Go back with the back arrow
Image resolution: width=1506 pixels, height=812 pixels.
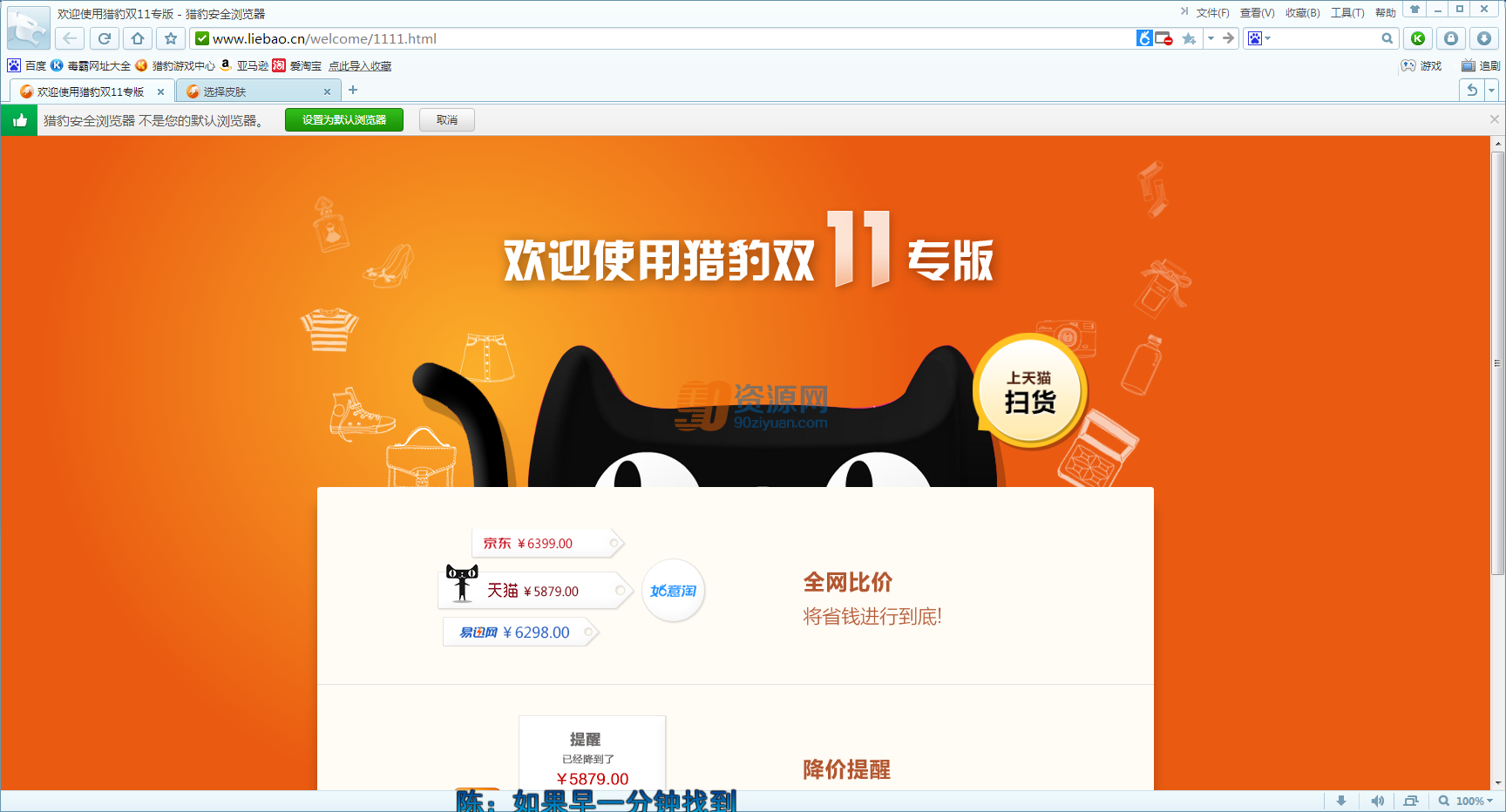pyautogui.click(x=70, y=38)
